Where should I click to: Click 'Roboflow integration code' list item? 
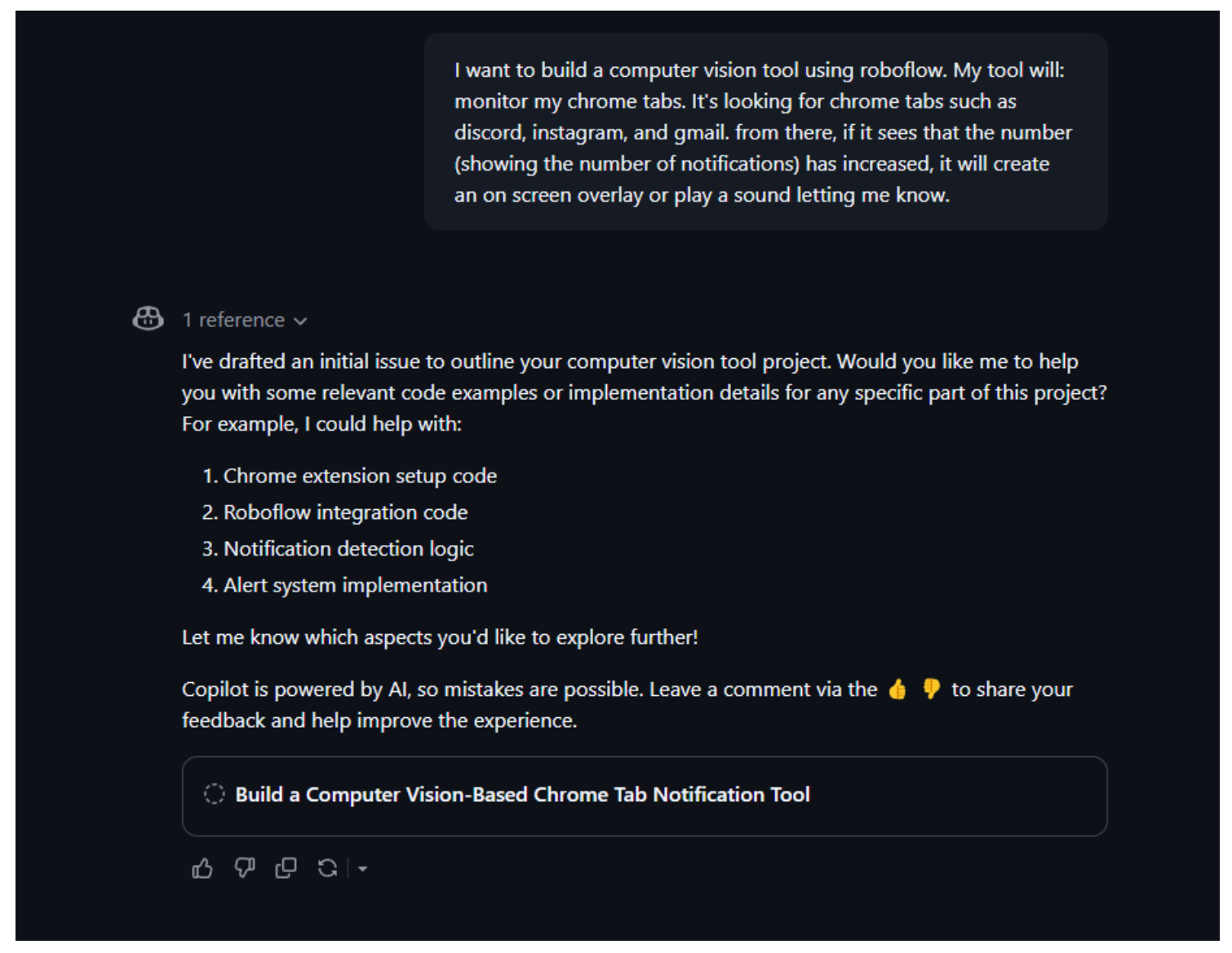tap(346, 512)
